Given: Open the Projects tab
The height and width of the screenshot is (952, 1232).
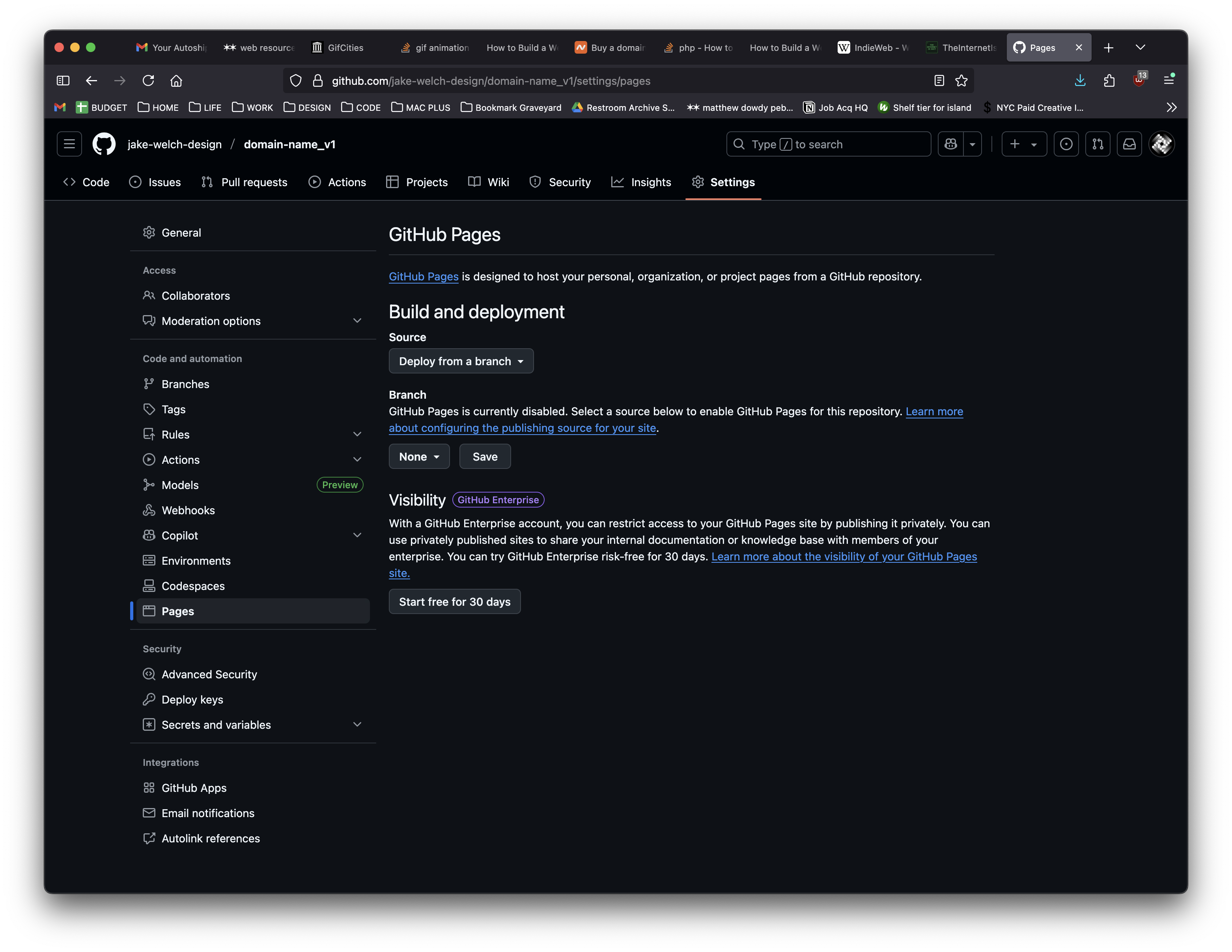Looking at the screenshot, I should tap(417, 182).
